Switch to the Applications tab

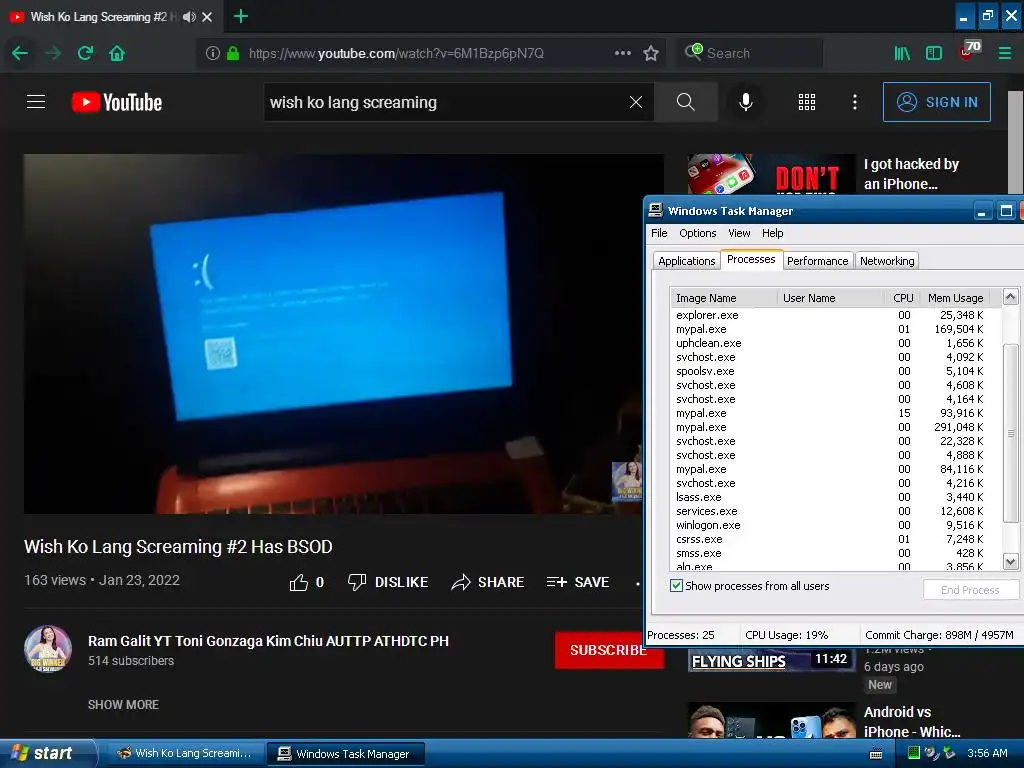point(686,261)
